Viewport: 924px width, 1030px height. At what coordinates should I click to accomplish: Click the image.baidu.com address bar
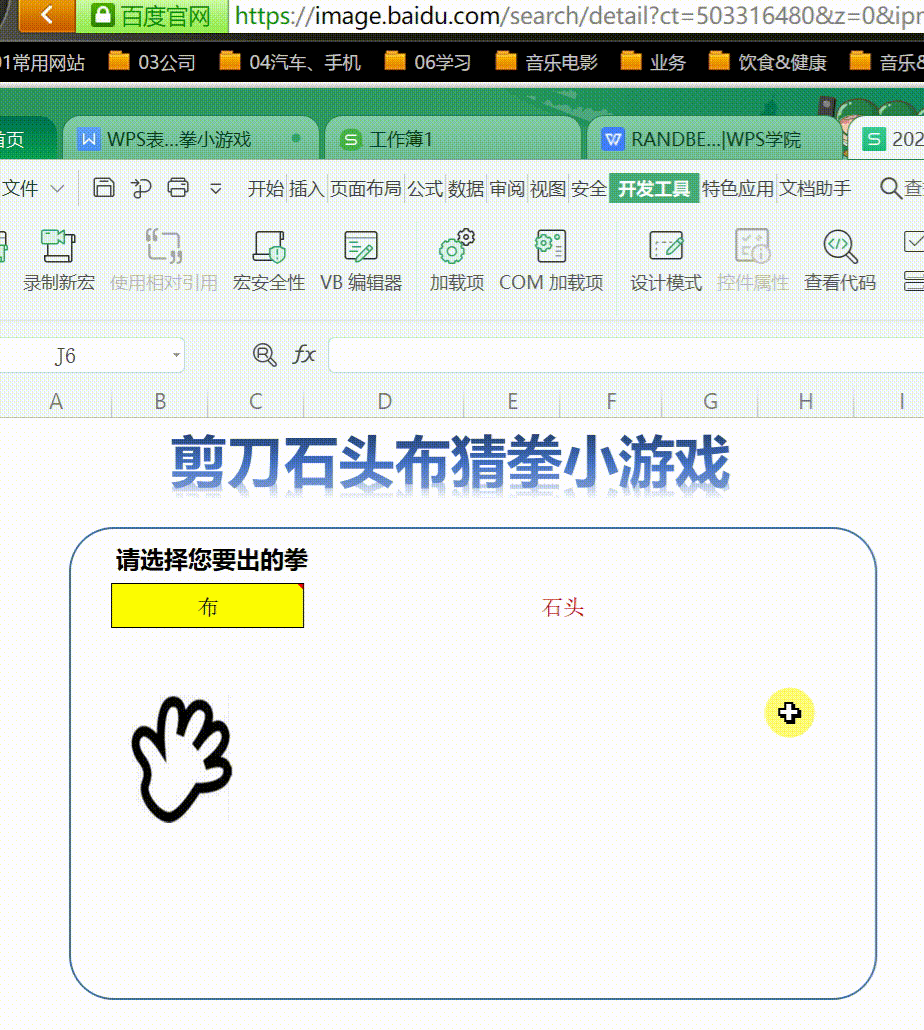point(578,16)
